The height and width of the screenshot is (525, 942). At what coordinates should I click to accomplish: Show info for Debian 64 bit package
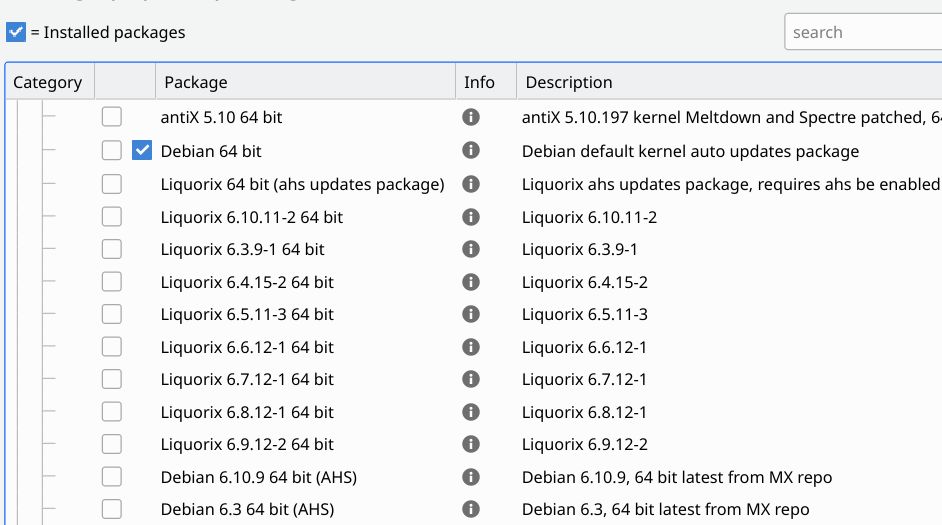471,151
